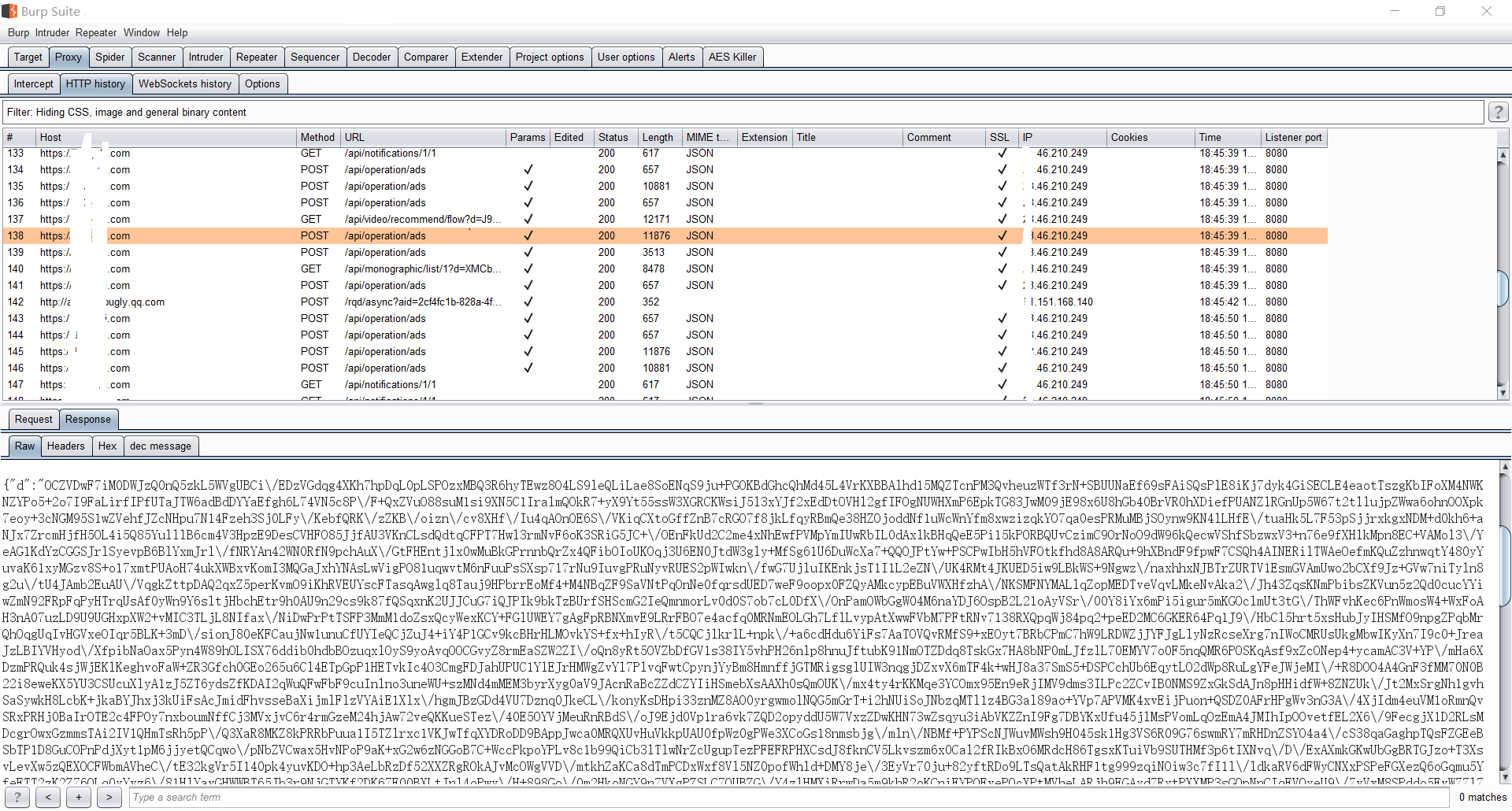Image resolution: width=1512 pixels, height=811 pixels.
Task: Sort history by Status column header
Action: click(616, 137)
